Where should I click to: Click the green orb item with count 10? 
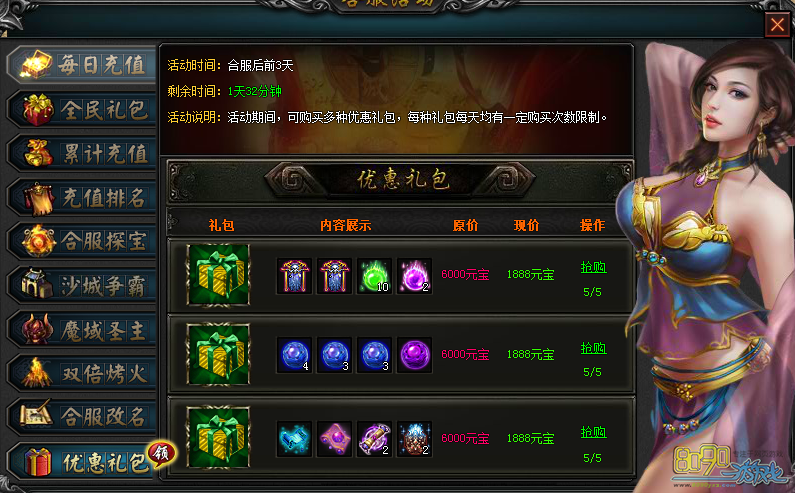374,276
